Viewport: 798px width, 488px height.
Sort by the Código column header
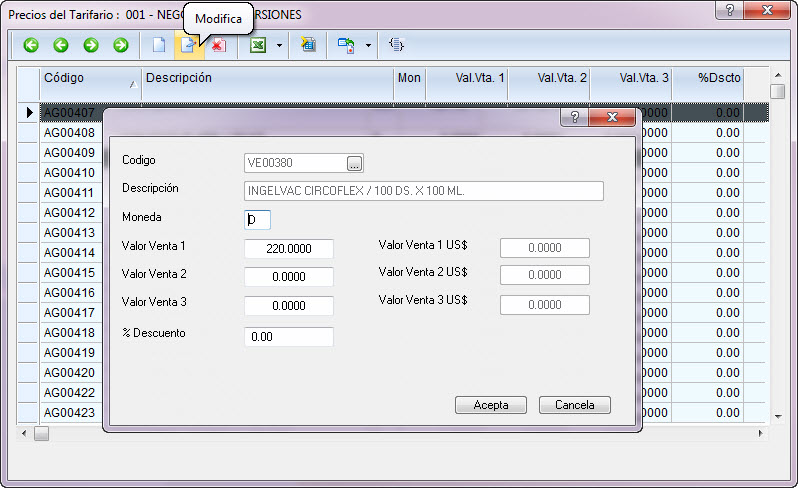pos(90,78)
